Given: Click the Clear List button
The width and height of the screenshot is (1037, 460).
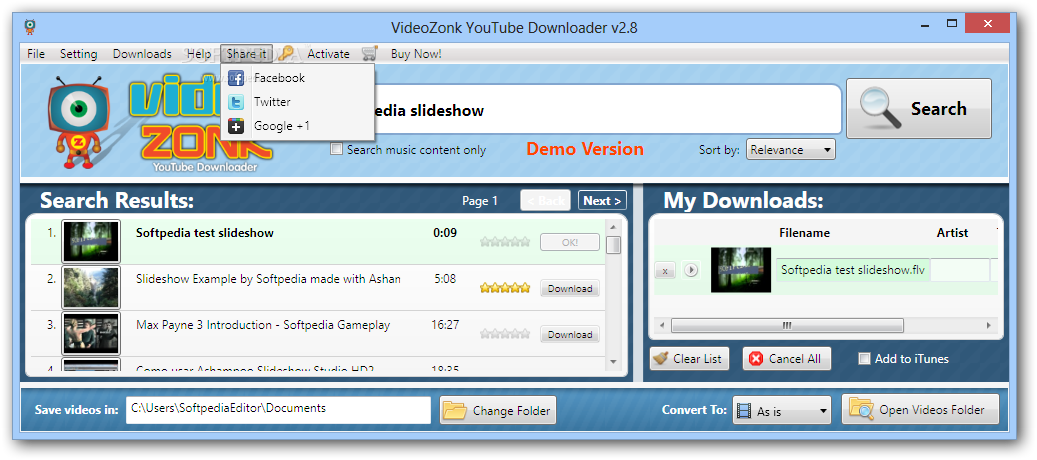Looking at the screenshot, I should pyautogui.click(x=690, y=359).
